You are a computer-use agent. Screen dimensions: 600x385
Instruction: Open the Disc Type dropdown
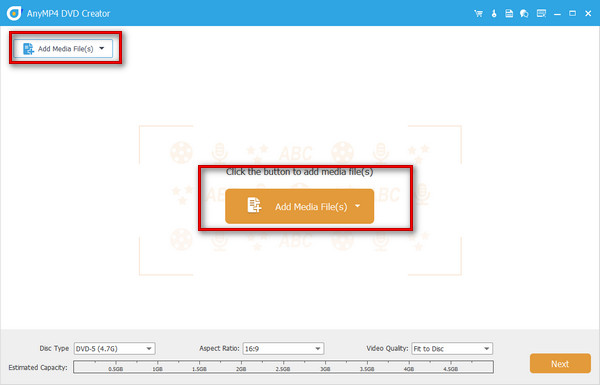(114, 349)
